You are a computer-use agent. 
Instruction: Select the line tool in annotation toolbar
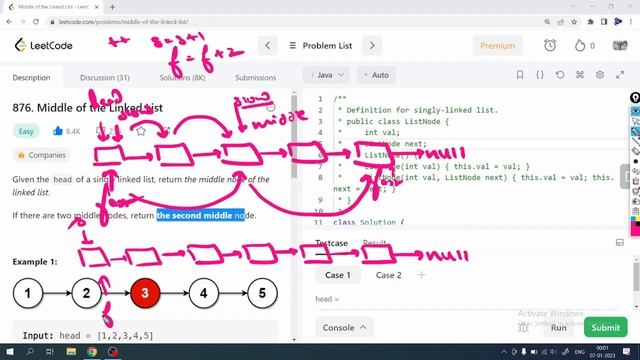click(x=635, y=142)
